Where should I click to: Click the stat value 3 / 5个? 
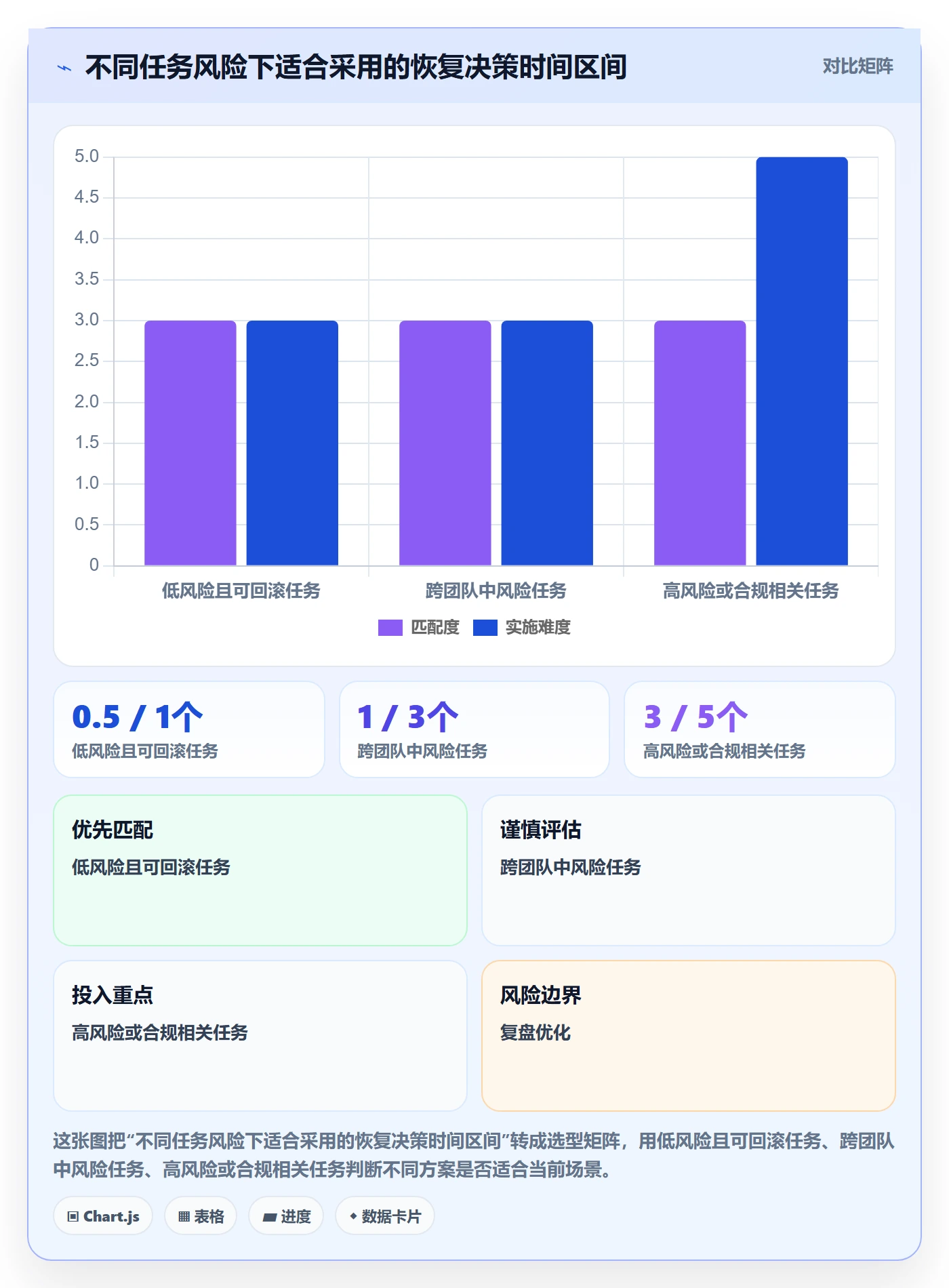695,717
